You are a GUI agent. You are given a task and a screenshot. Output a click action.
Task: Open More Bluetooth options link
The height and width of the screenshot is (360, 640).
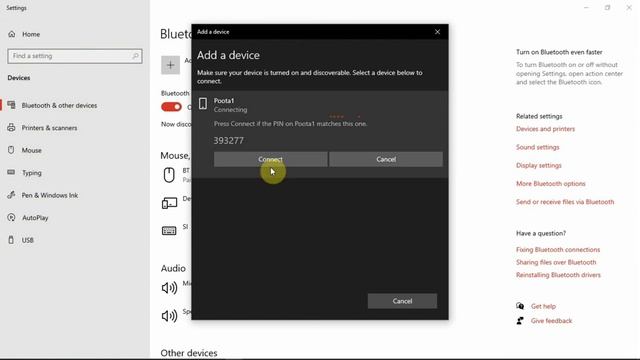(551, 184)
